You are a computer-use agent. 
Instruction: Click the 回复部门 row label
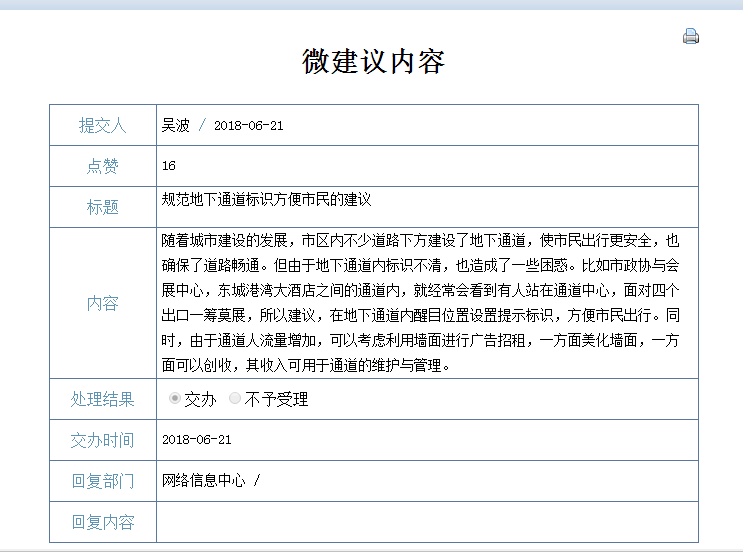(102, 481)
